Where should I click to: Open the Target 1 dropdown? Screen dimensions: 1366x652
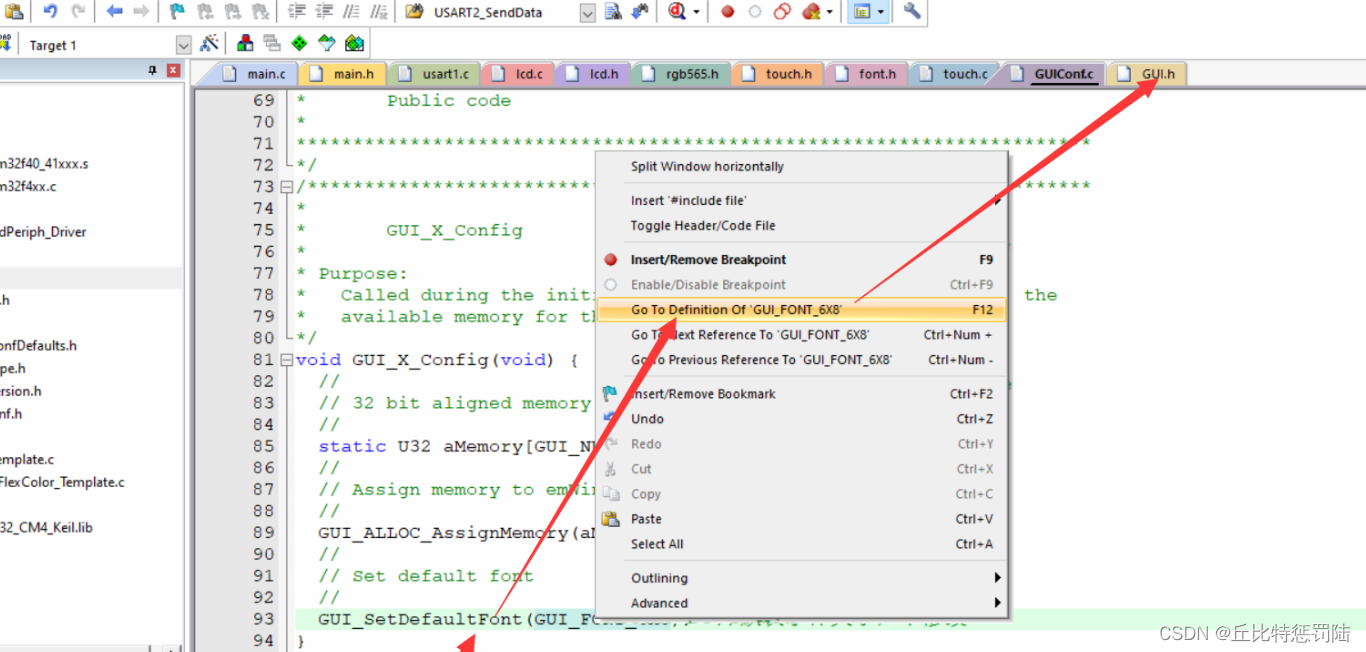[183, 45]
